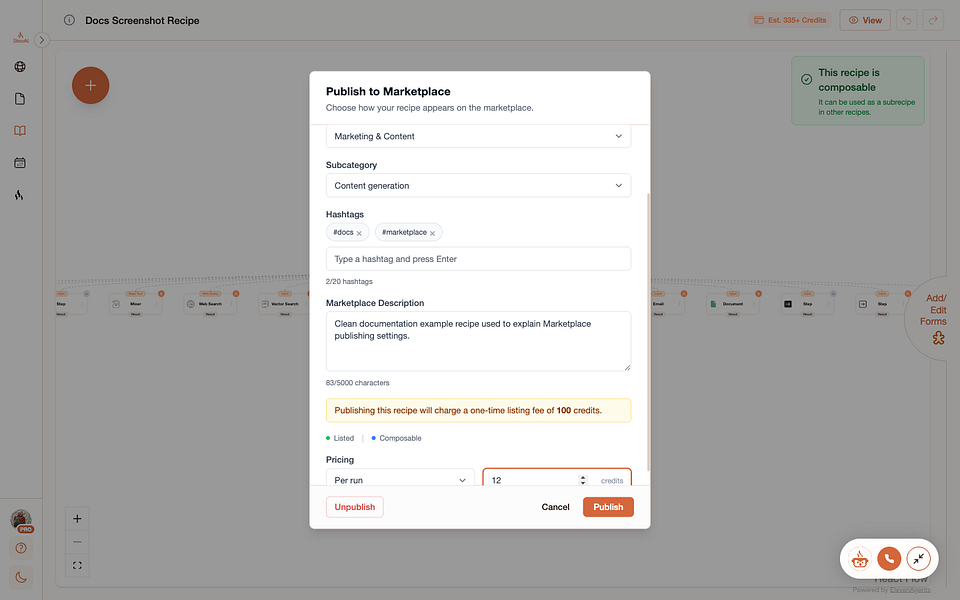The image size is (960, 600).
Task: Click the listing fee warning notice
Action: (x=478, y=410)
